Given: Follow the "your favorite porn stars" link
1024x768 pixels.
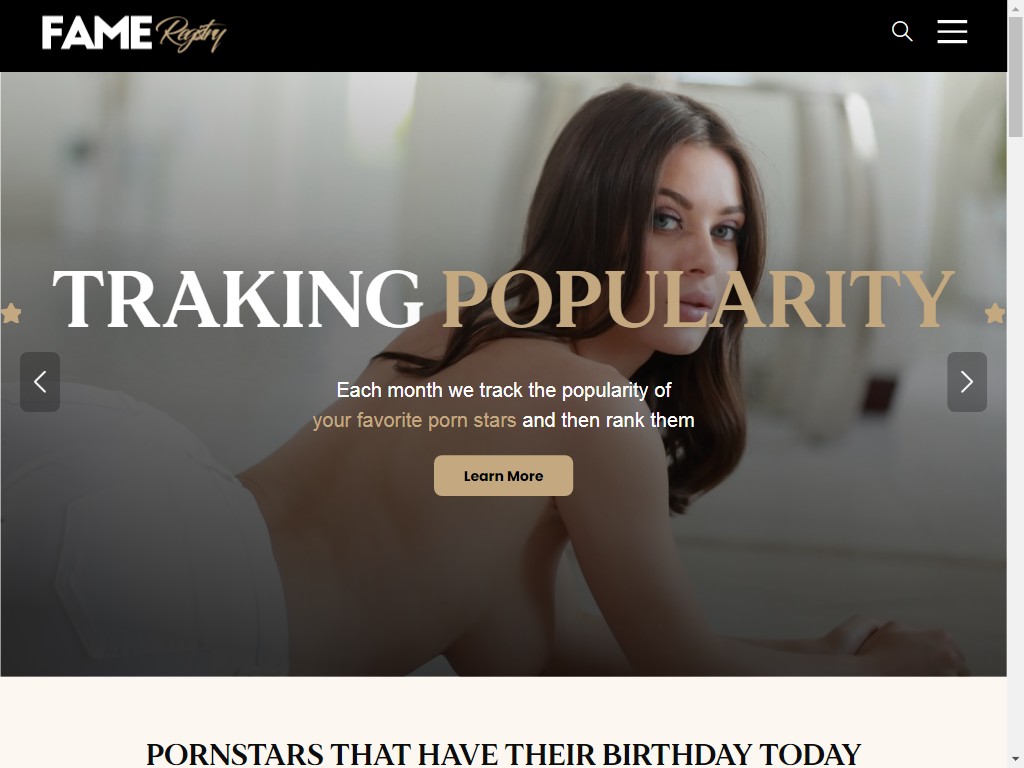Looking at the screenshot, I should click(x=414, y=420).
